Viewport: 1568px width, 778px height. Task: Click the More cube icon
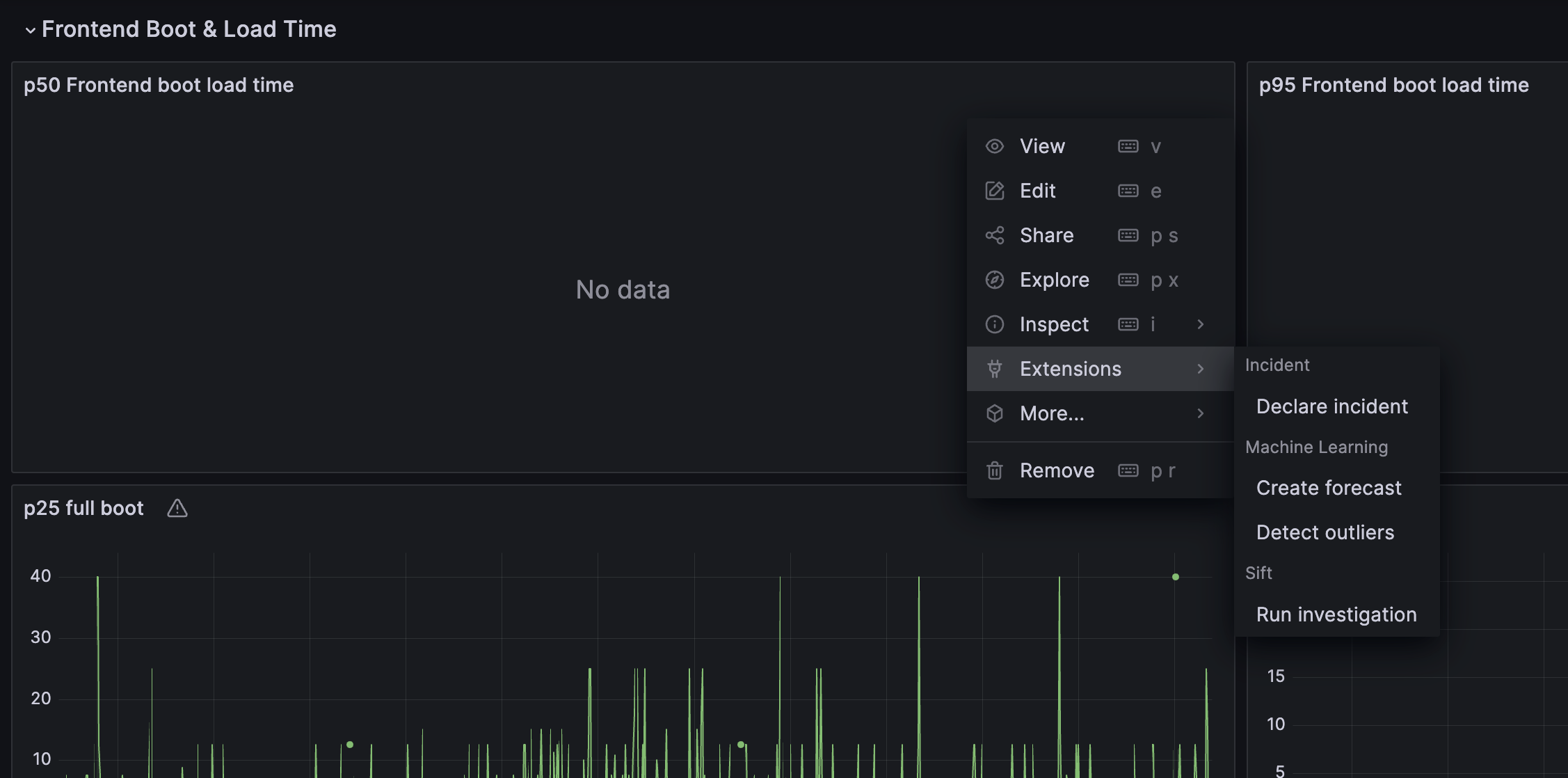click(x=994, y=413)
